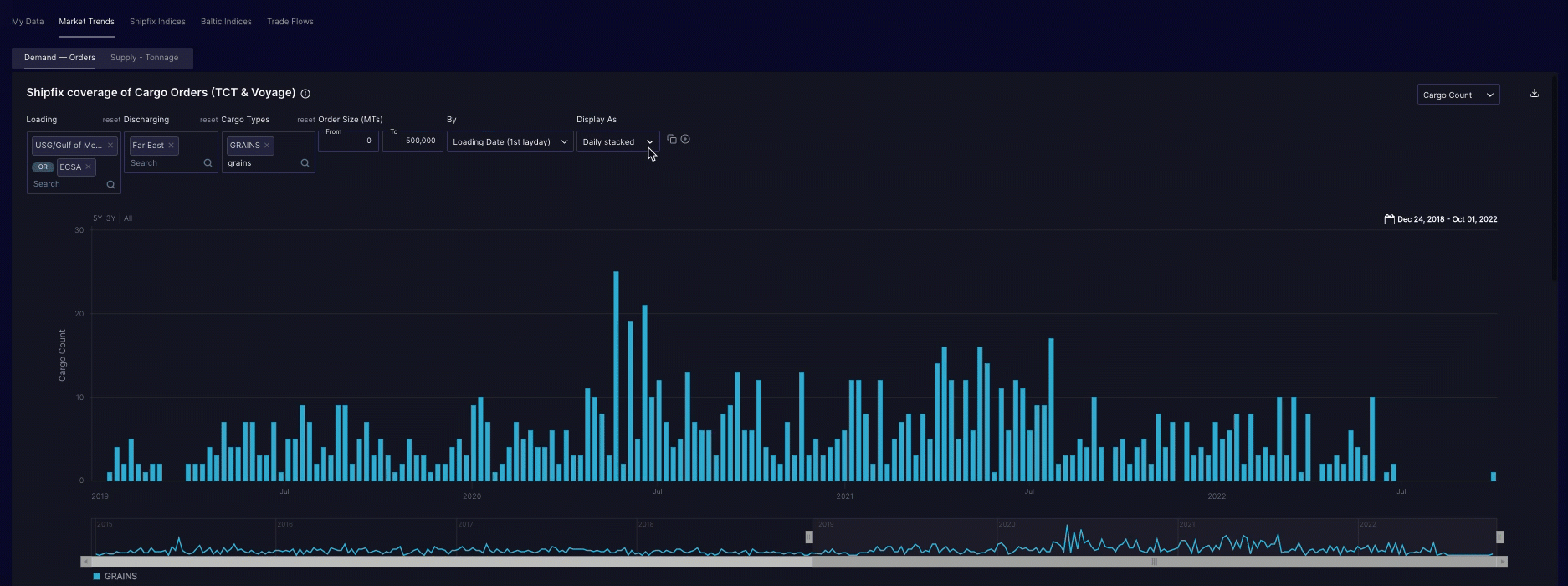Open the Supply - Tonnage tab
The width and height of the screenshot is (1568, 586).
pos(144,58)
